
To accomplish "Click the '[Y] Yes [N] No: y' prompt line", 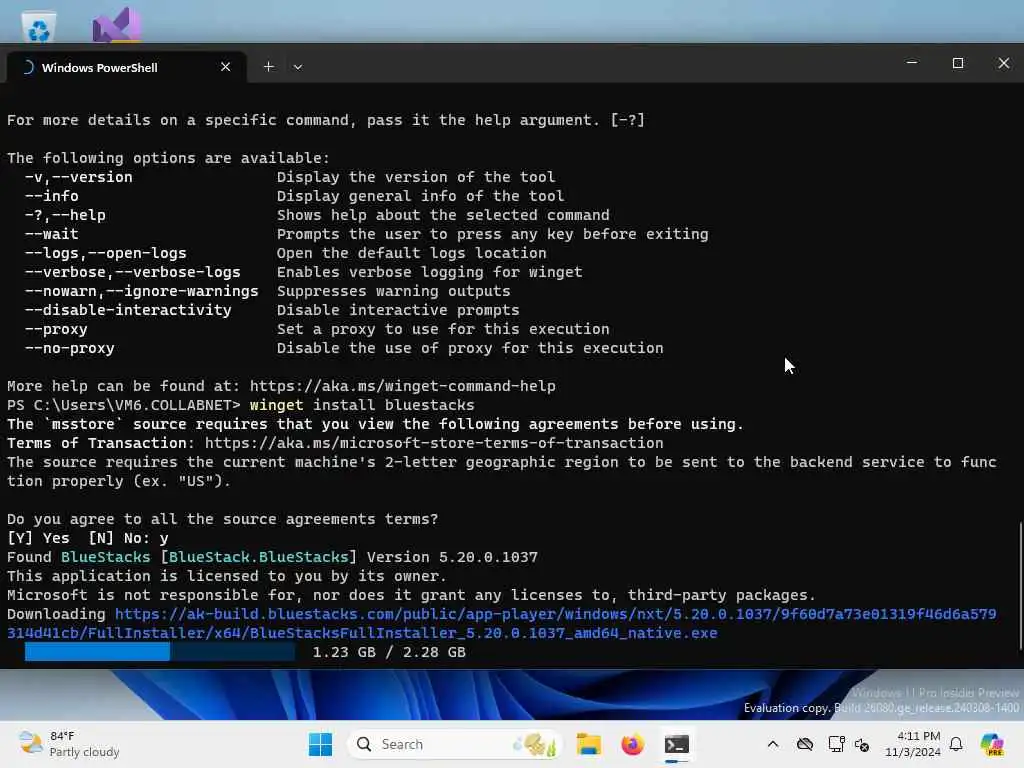I will [x=88, y=538].
